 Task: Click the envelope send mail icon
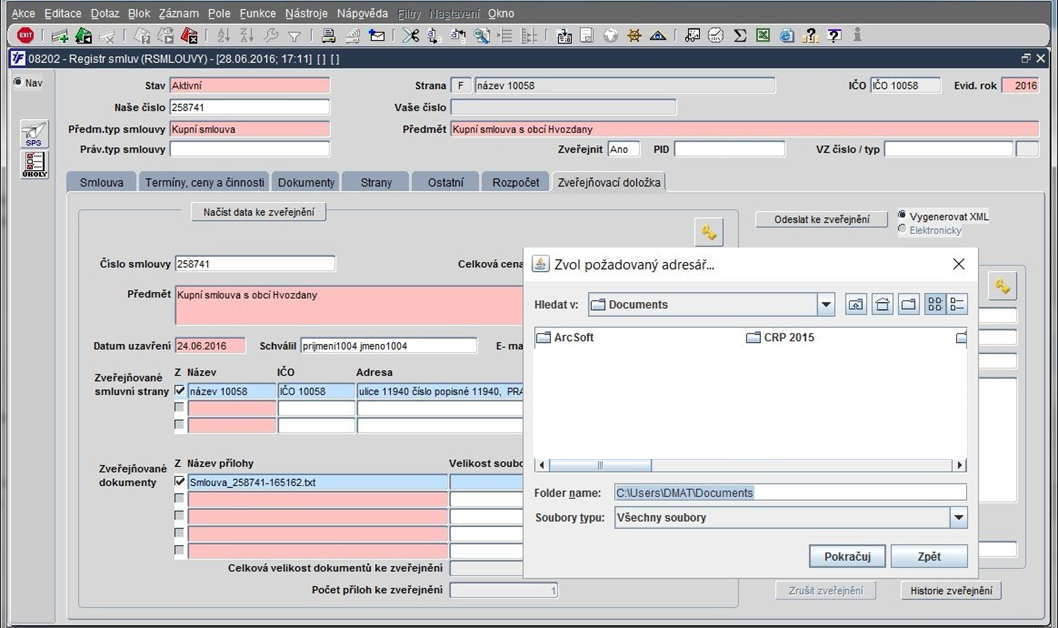click(x=377, y=35)
